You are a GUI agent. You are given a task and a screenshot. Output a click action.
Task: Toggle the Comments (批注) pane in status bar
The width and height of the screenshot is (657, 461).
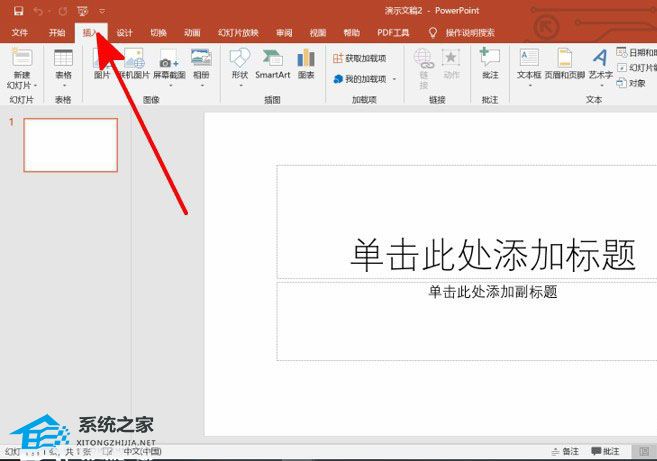(x=606, y=452)
